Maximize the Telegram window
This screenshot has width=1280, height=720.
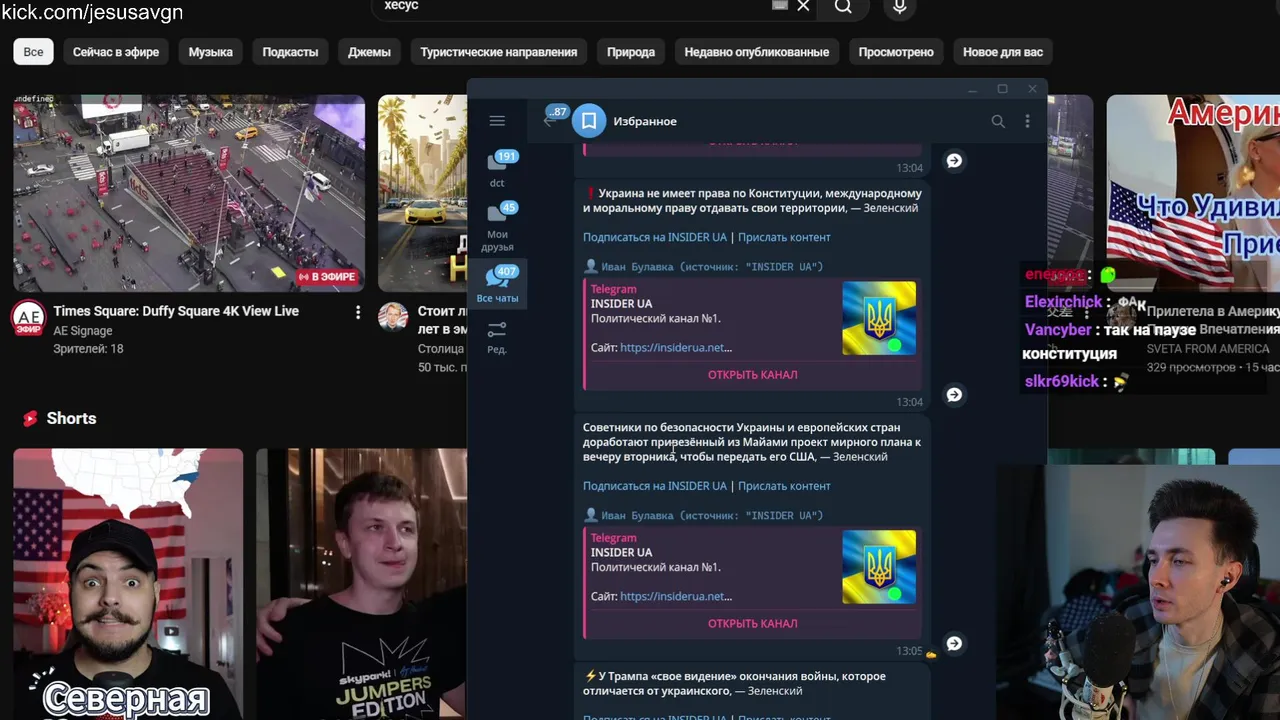click(1002, 89)
